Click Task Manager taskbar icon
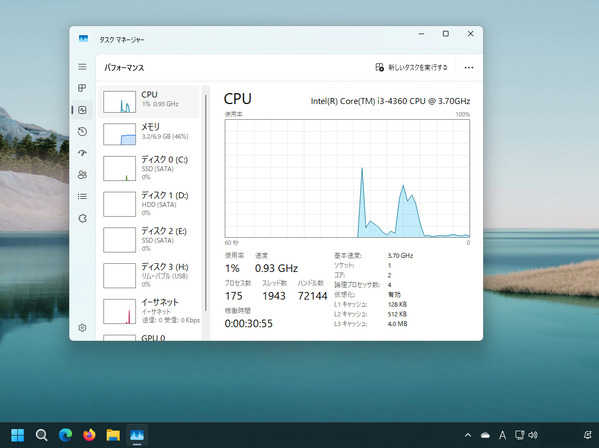Viewport: 599px width, 448px height. coord(137,435)
